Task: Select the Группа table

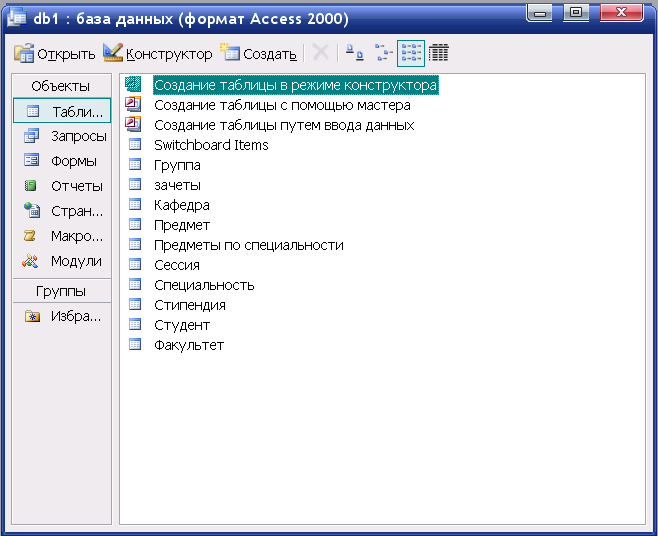Action: coord(177,165)
